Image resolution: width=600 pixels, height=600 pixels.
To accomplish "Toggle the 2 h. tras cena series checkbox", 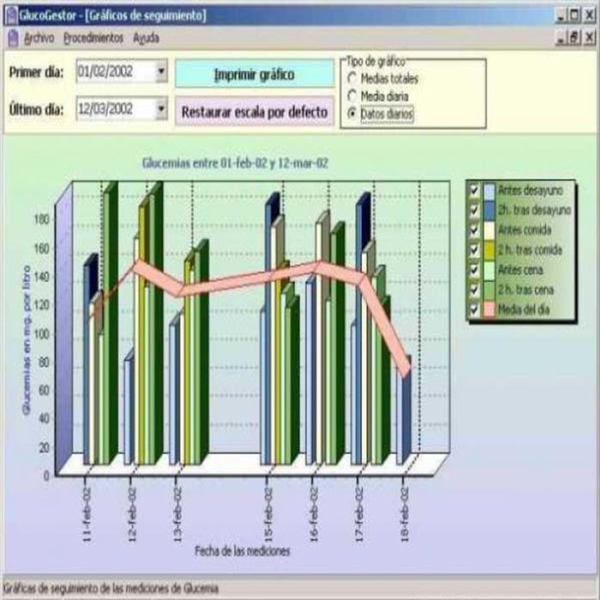I will [x=474, y=289].
